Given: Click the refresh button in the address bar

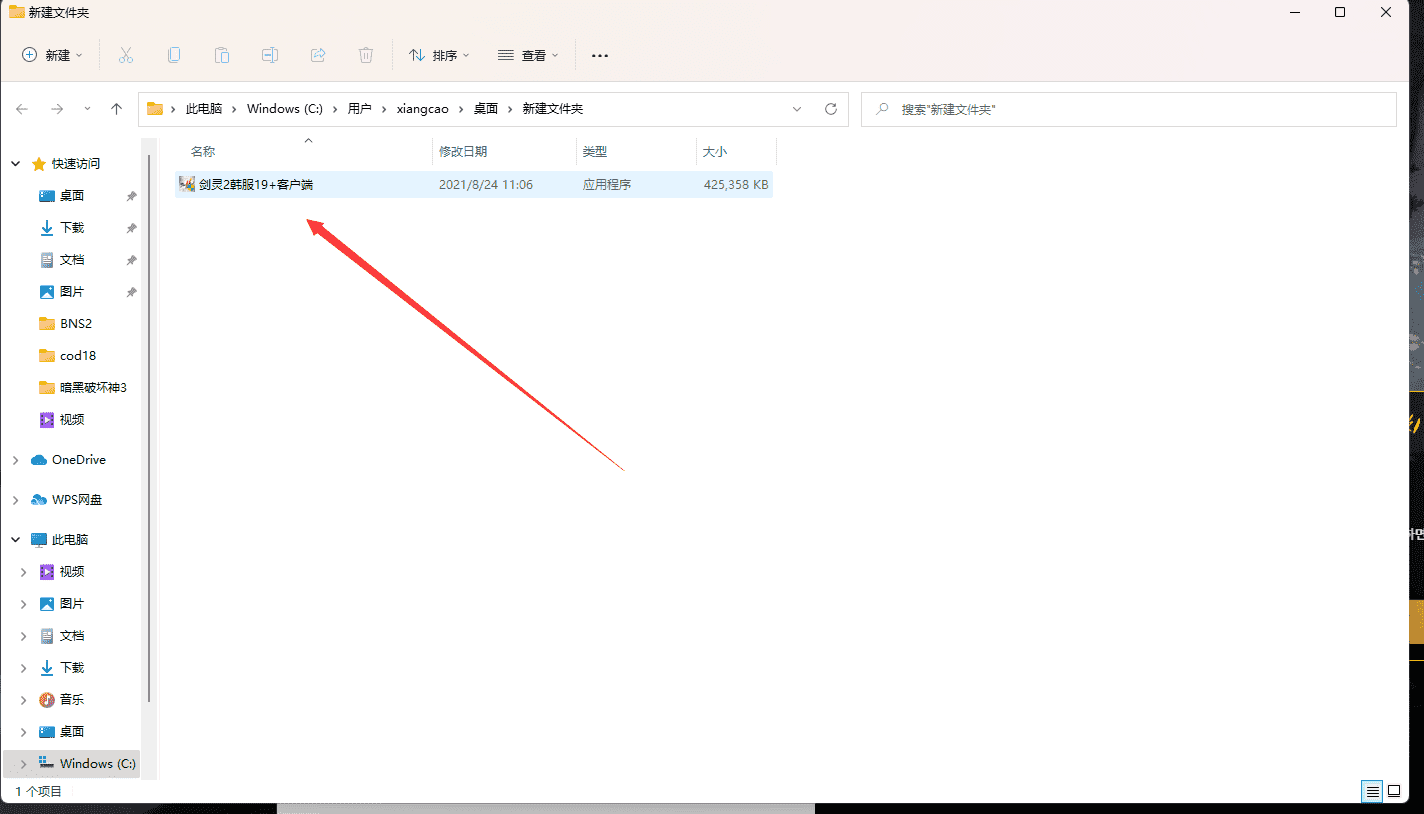Looking at the screenshot, I should click(831, 109).
